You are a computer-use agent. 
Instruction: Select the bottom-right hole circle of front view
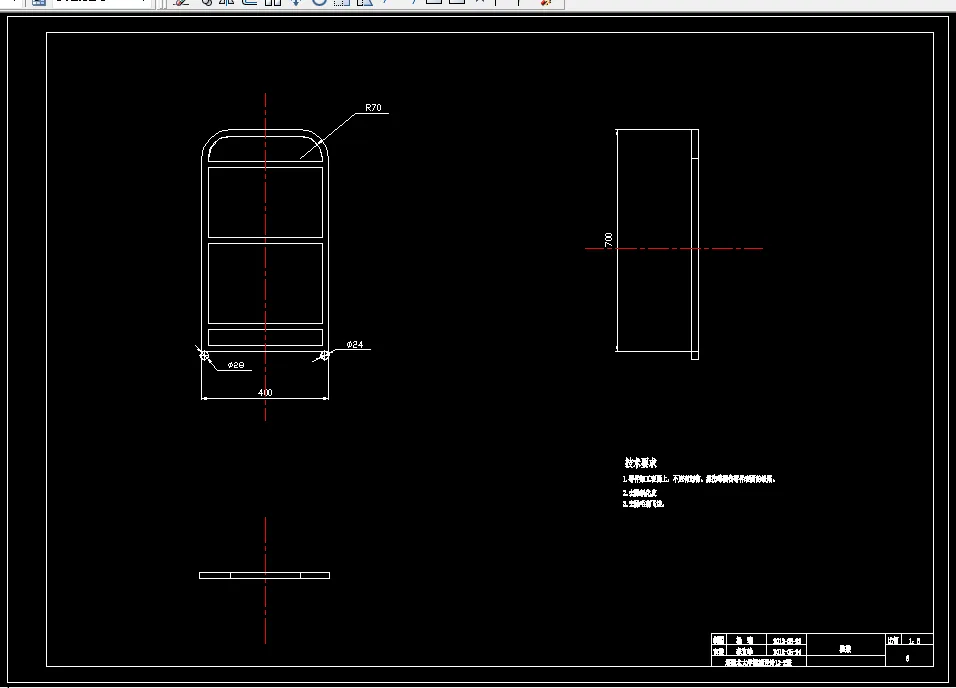(x=324, y=355)
